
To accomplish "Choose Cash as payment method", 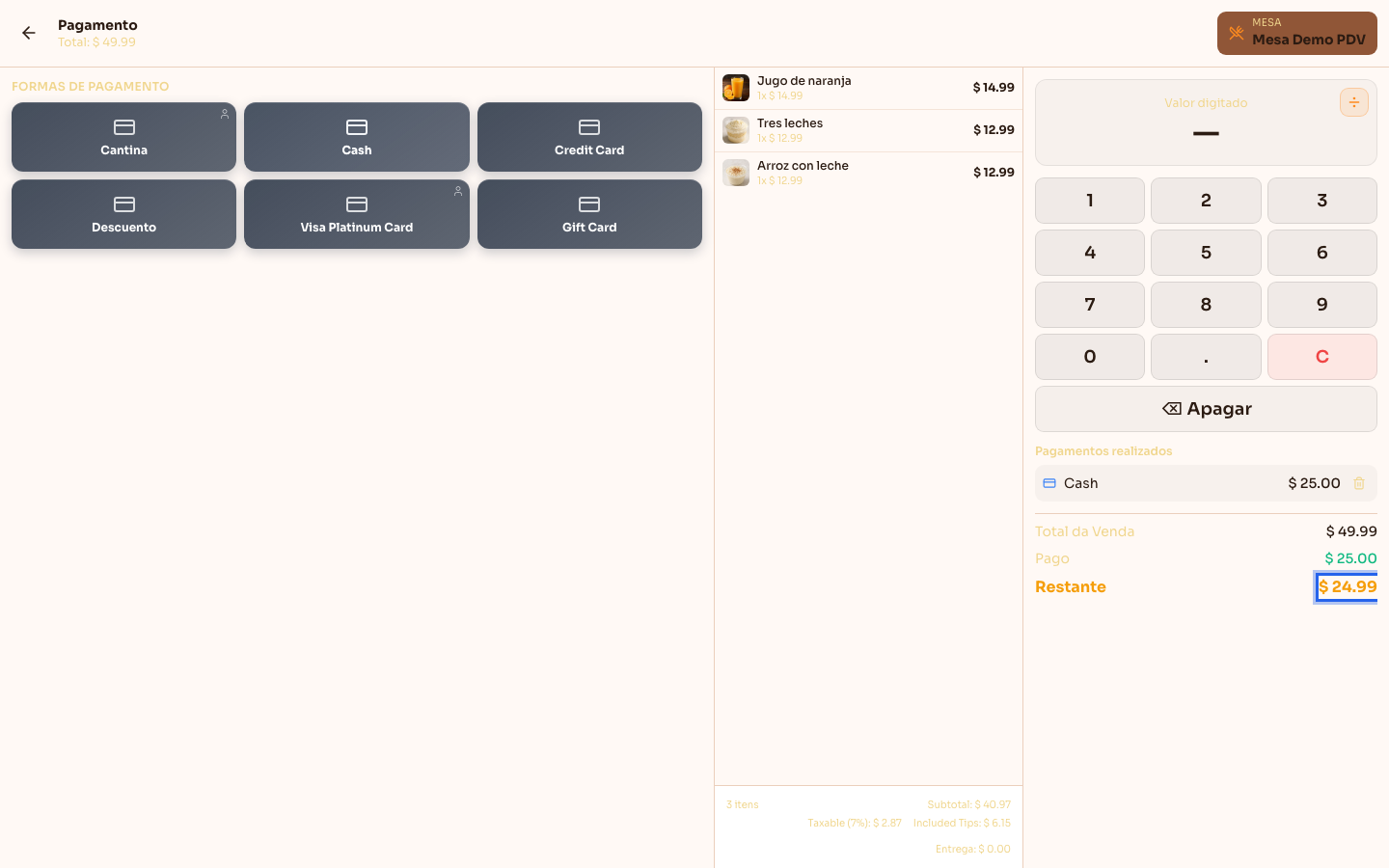I will point(357,137).
